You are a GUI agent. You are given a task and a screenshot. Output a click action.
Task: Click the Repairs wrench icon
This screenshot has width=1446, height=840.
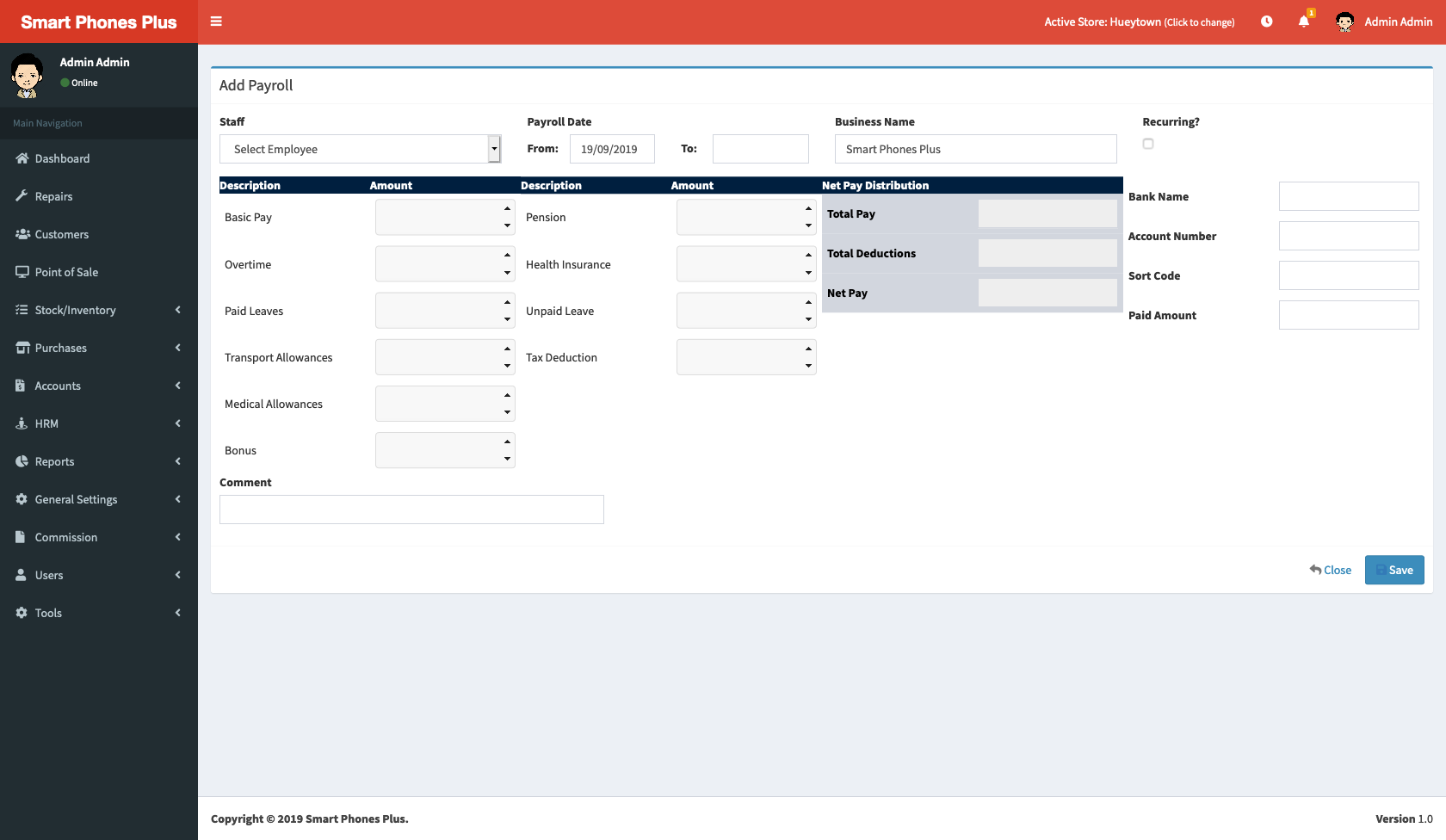pos(22,196)
